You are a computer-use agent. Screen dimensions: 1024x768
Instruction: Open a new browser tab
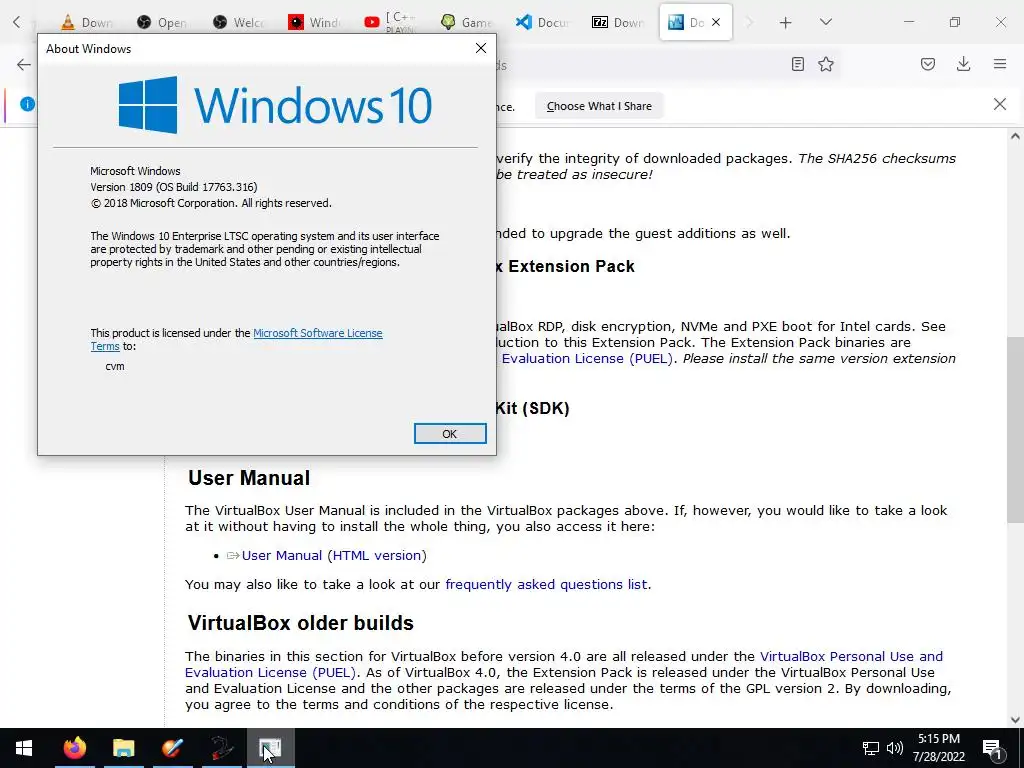point(786,23)
